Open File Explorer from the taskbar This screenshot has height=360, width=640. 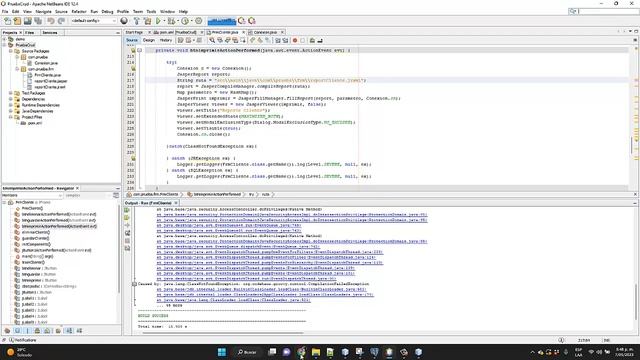(316, 352)
